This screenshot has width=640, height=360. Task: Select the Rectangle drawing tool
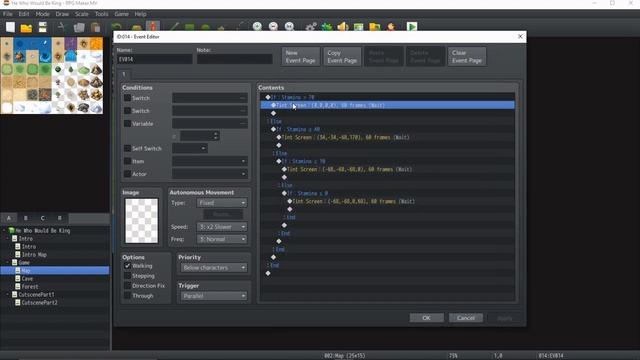(190, 27)
